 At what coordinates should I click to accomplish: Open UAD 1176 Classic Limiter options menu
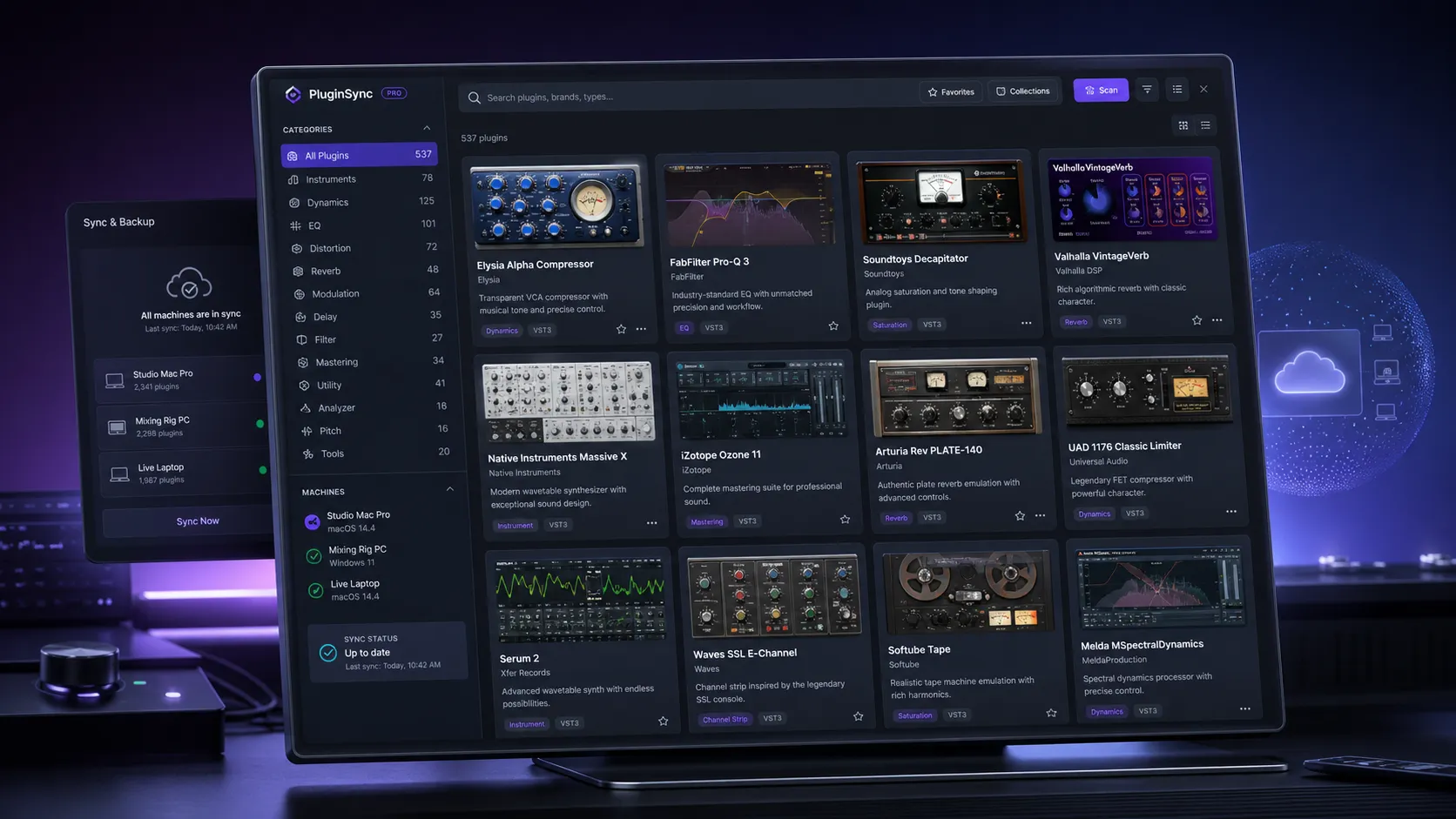point(1231,512)
